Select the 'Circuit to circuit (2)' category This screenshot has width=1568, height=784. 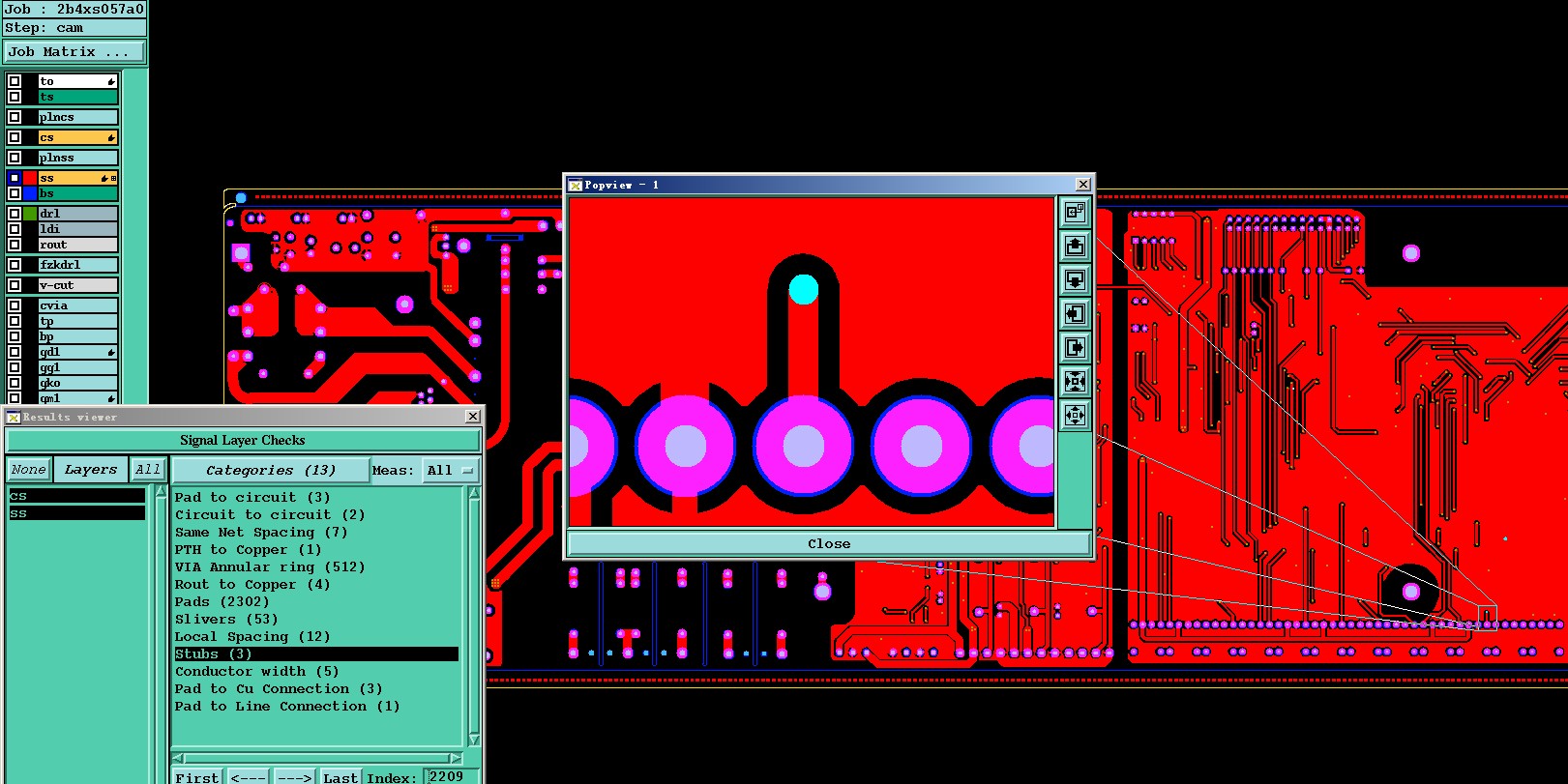pos(270,515)
